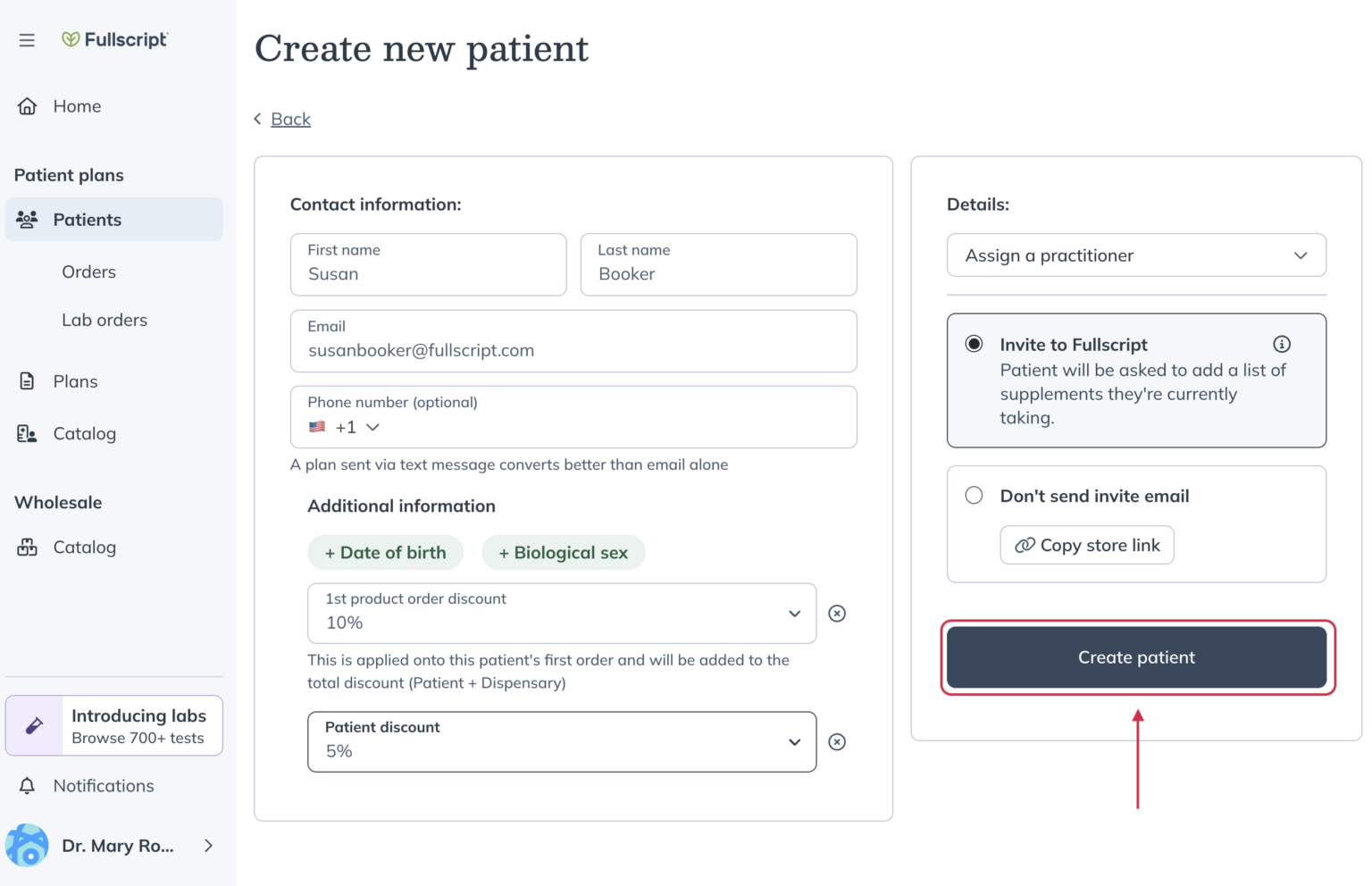Open the hamburger menu icon
The image size is (1372, 886).
[26, 39]
